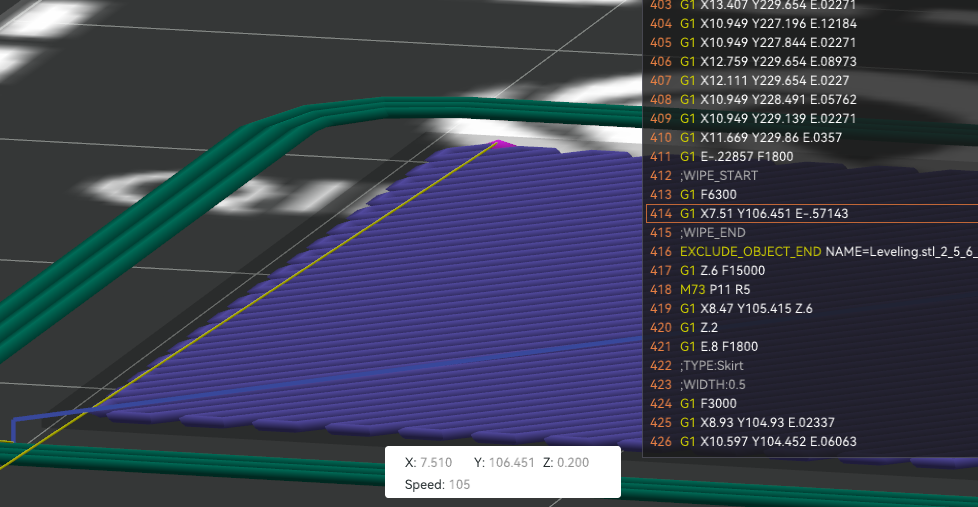Click the Z: 0.200 height readout
978x507 pixels.
[x=566, y=463]
